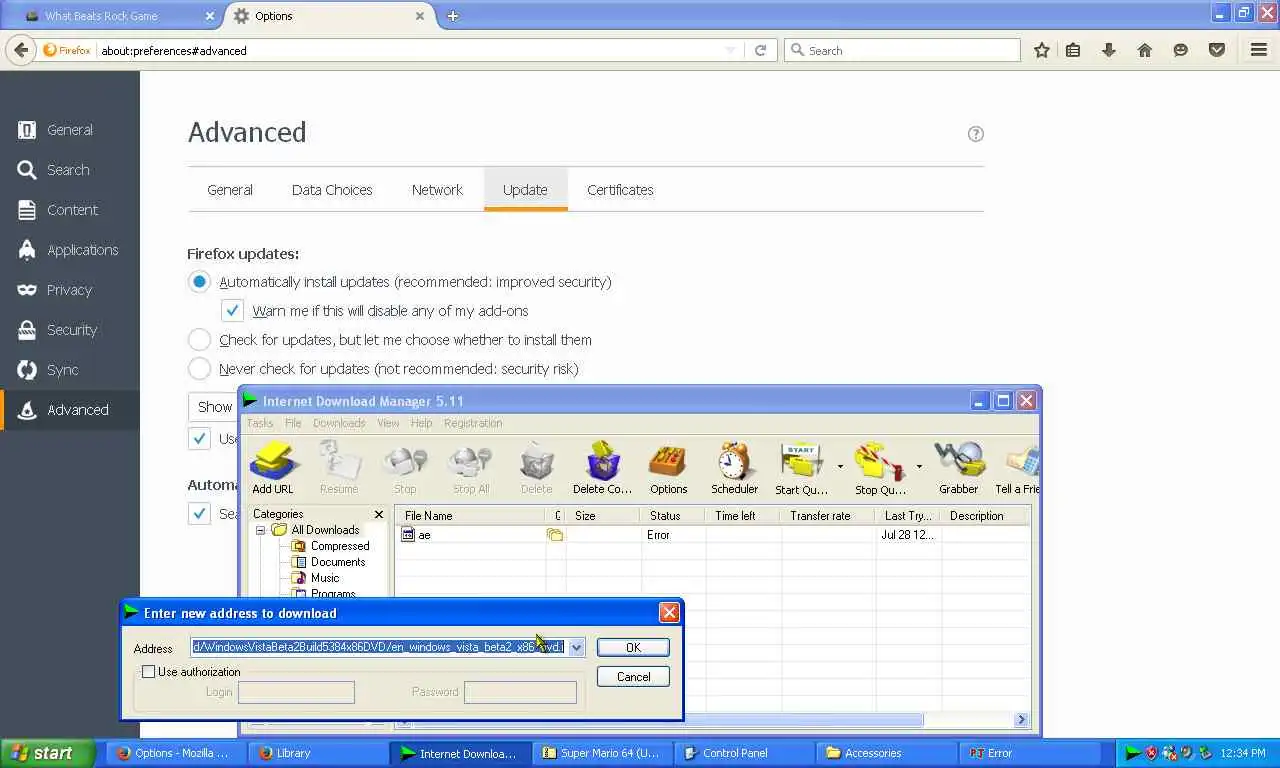Open the Pocket icon in Firefox toolbar
Image resolution: width=1280 pixels, height=768 pixels.
click(x=1217, y=50)
